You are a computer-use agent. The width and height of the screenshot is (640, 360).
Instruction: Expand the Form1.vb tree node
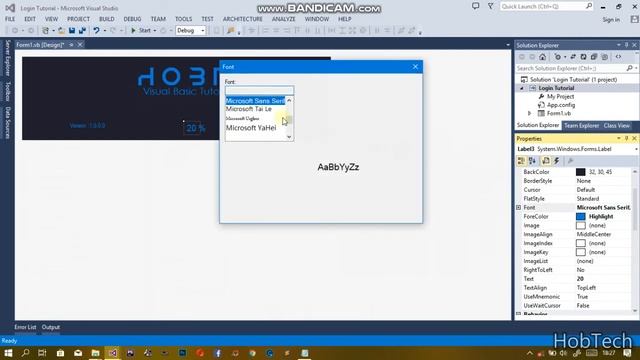(529, 113)
